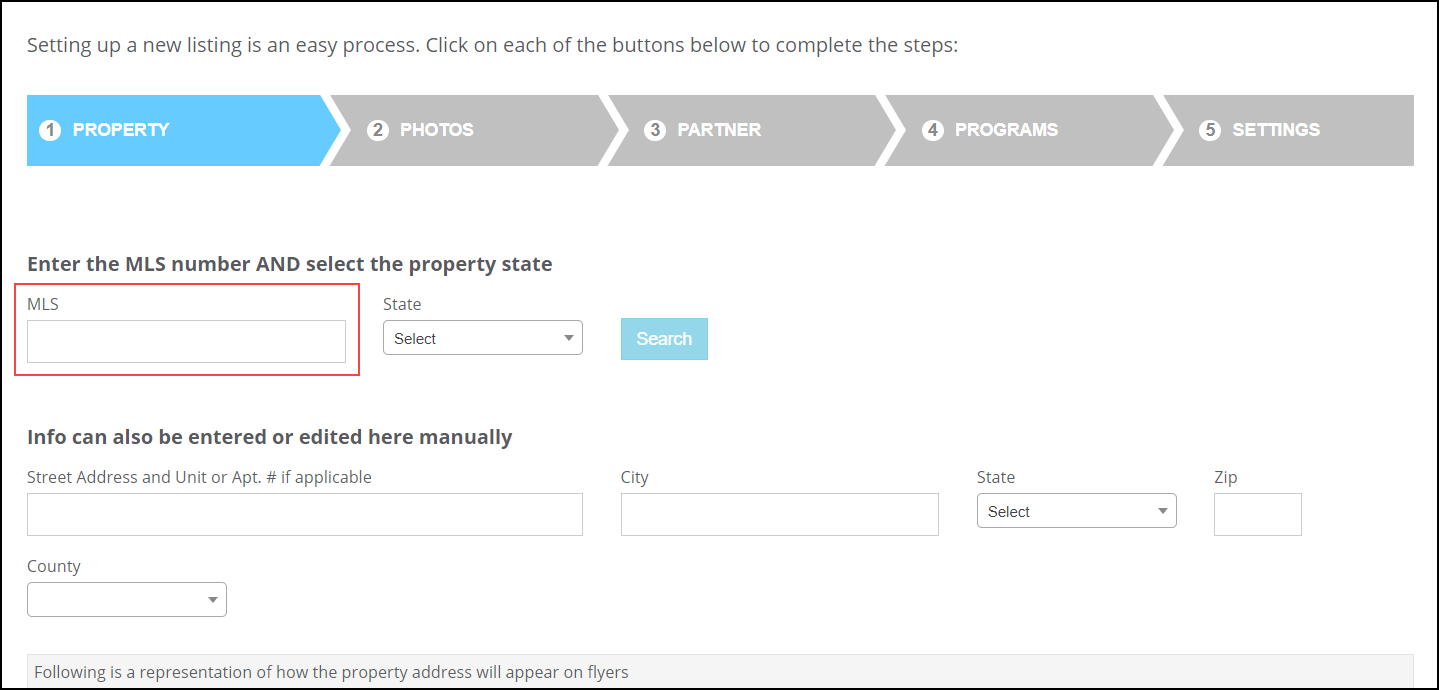Click the City text field
Viewport: 1439px width, 690px height.
click(x=780, y=514)
